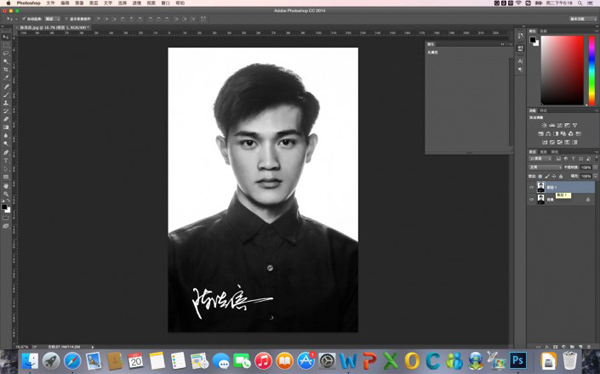Select the open JPG document tab
The image size is (600, 374).
pyautogui.click(x=54, y=28)
